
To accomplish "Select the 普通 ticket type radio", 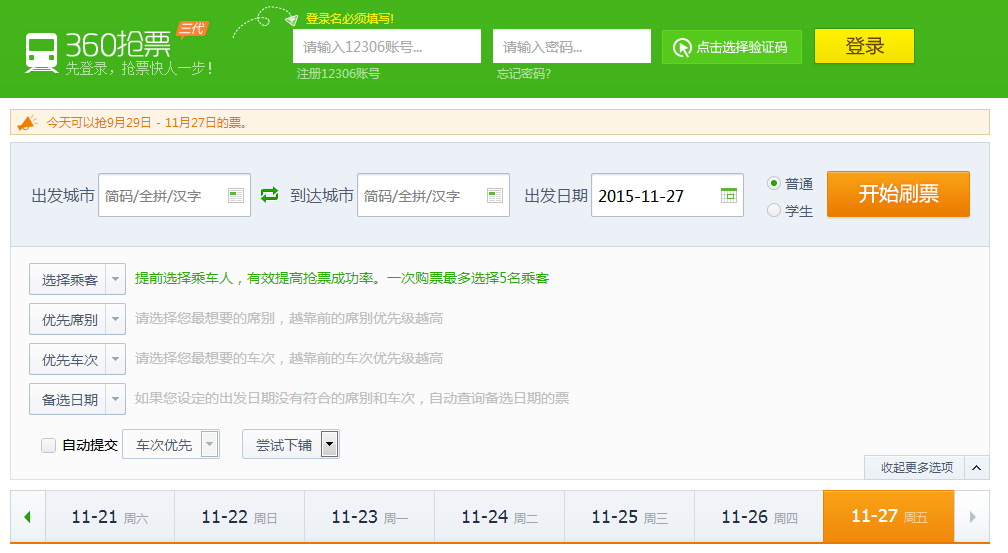I will [774, 183].
